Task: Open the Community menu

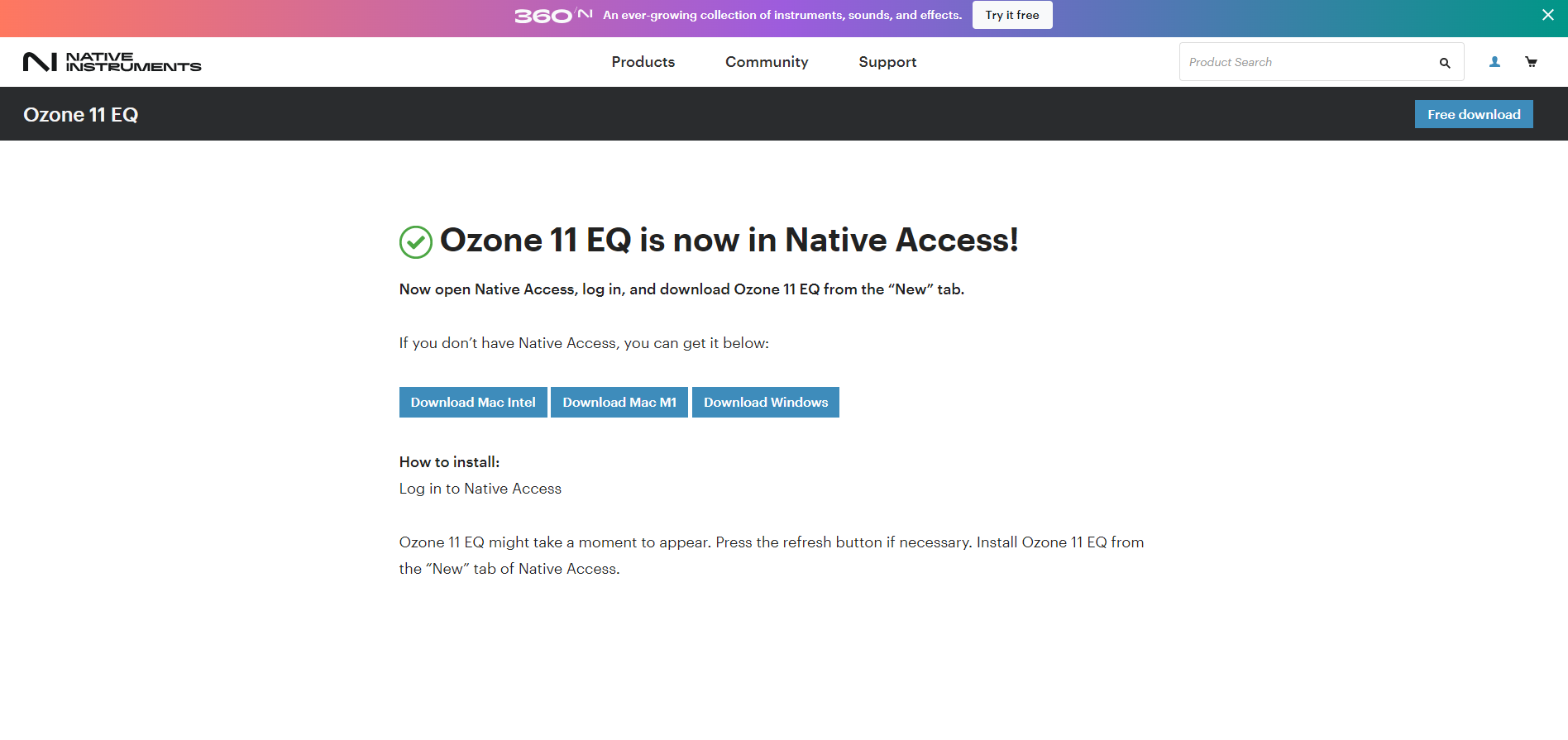Action: point(767,62)
